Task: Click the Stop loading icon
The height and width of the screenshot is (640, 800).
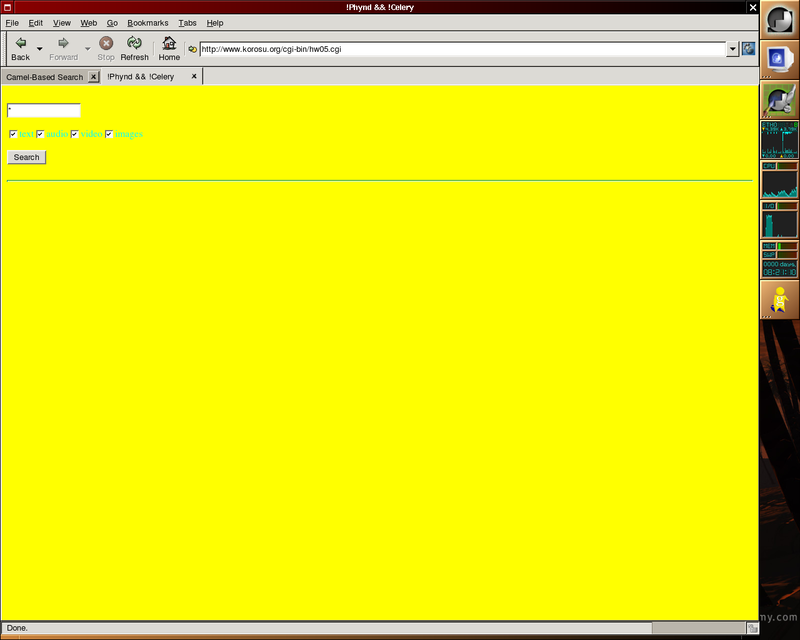Action: click(x=106, y=43)
